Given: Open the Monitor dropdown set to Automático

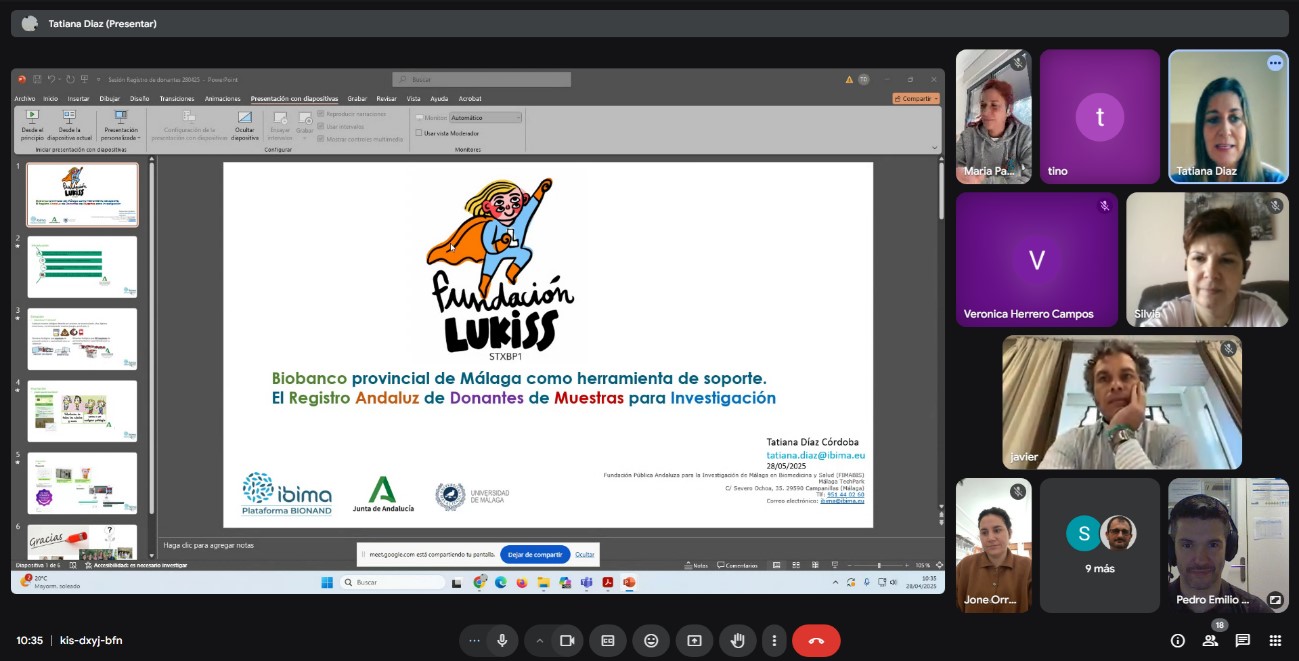Looking at the screenshot, I should (x=486, y=117).
